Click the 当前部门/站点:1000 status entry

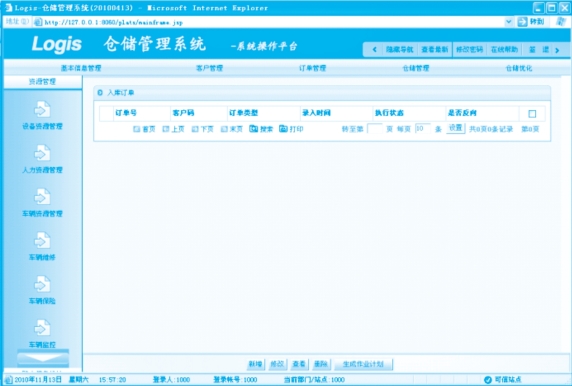click(314, 380)
